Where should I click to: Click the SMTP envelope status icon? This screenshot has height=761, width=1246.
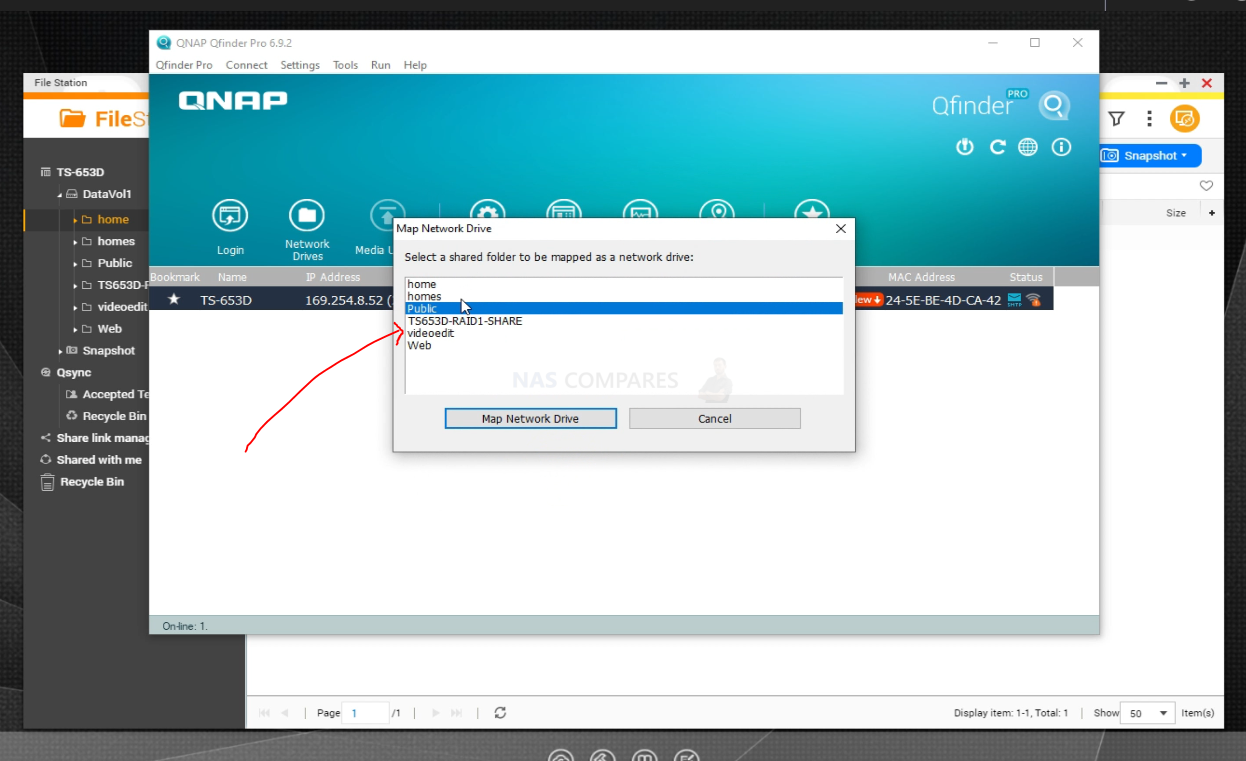tap(1014, 299)
